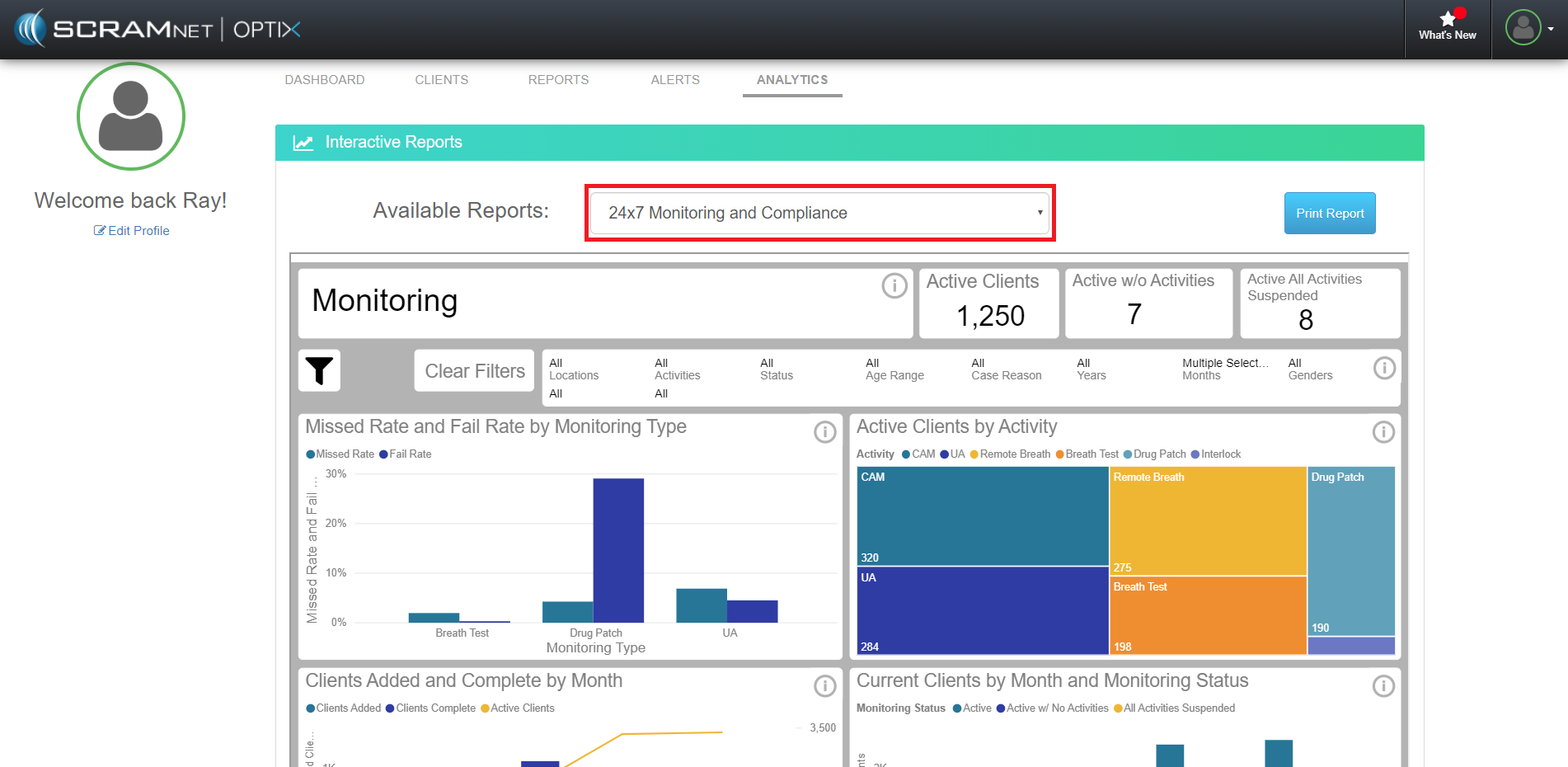The image size is (1568, 767).
Task: Click the Print Report button
Action: click(x=1329, y=214)
